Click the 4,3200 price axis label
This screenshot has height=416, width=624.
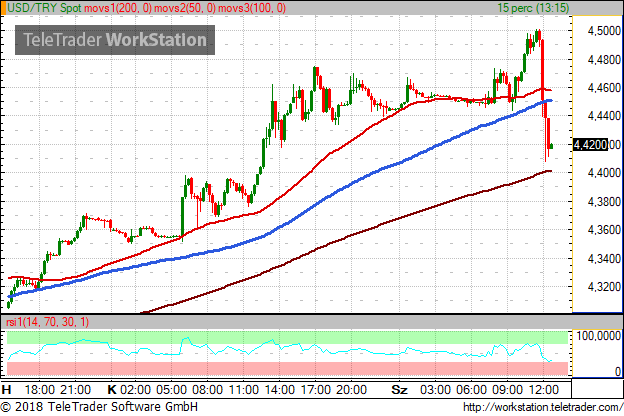pos(604,287)
